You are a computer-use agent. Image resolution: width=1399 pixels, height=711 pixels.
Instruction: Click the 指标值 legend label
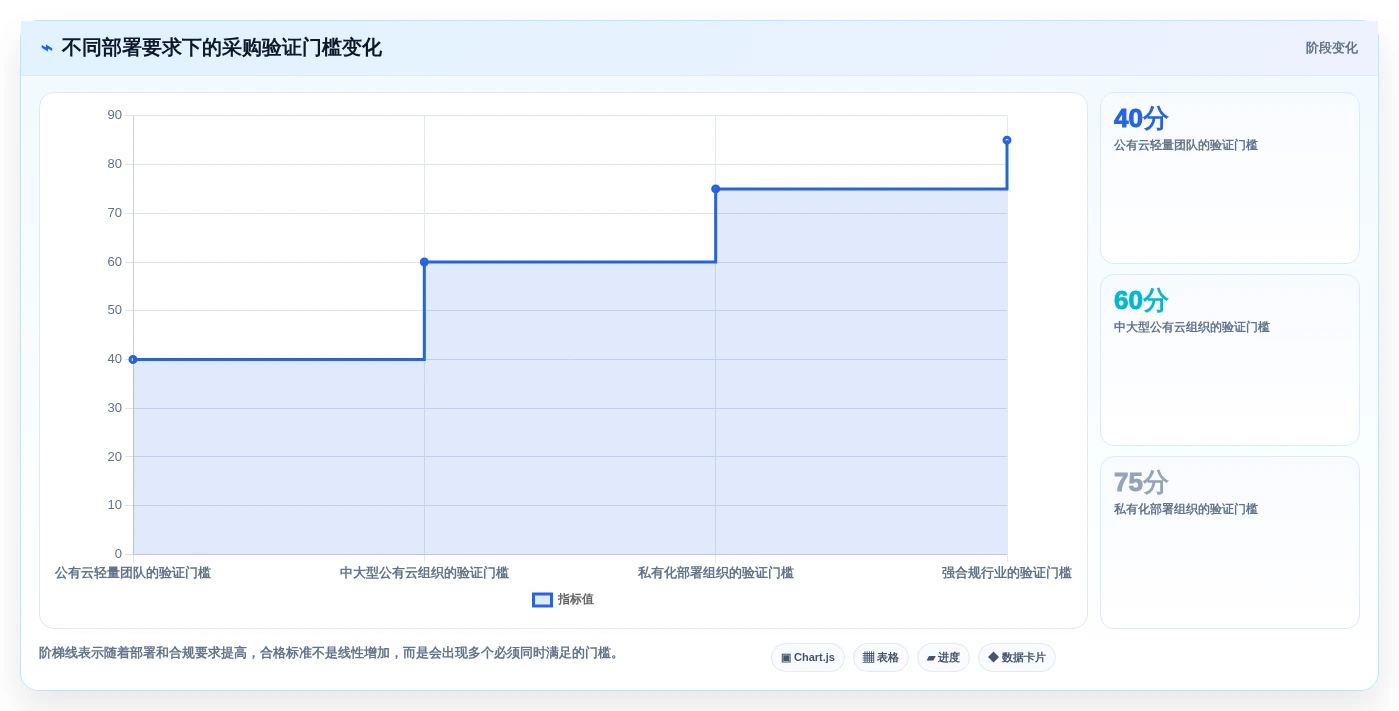576,600
